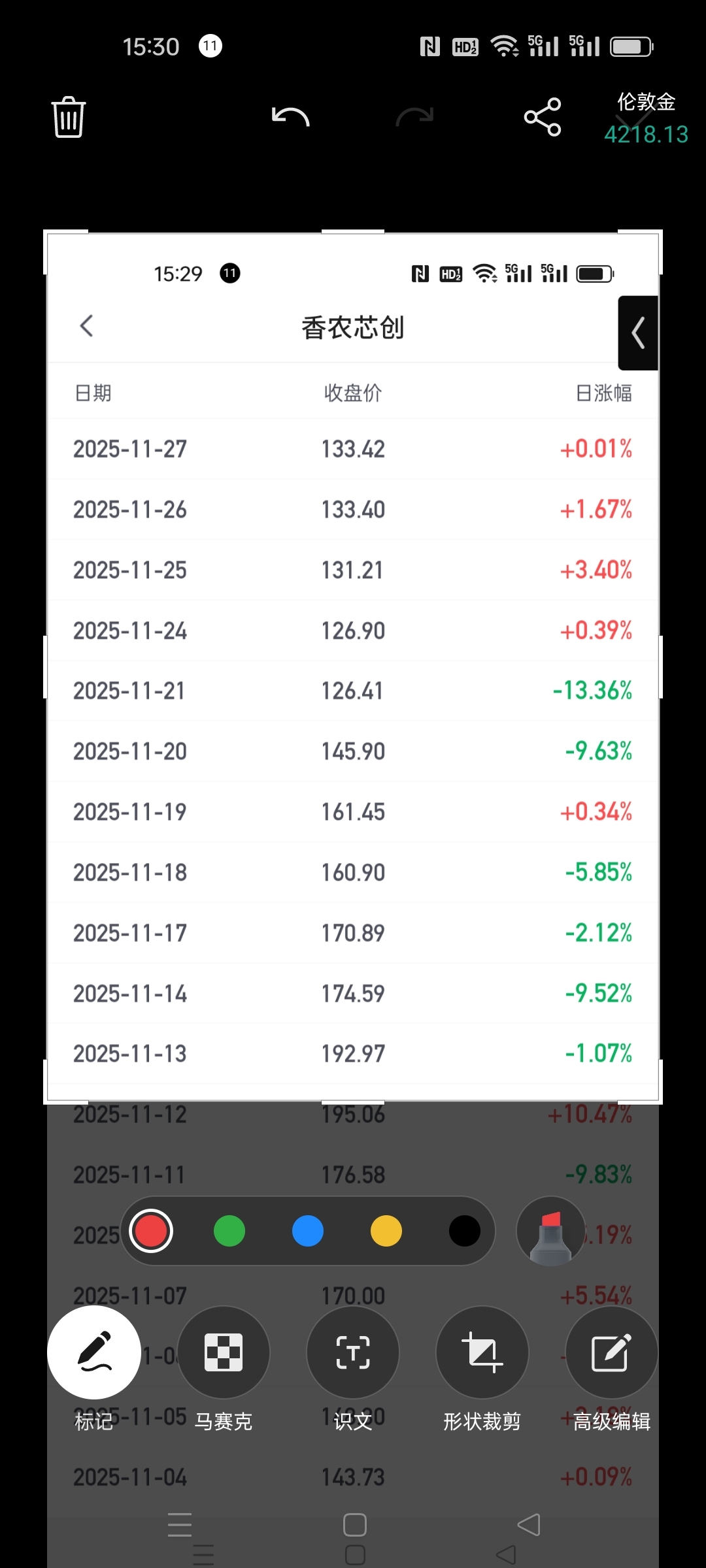Choose the yellow pen color
Screen dimensions: 706x1568
tap(386, 1232)
